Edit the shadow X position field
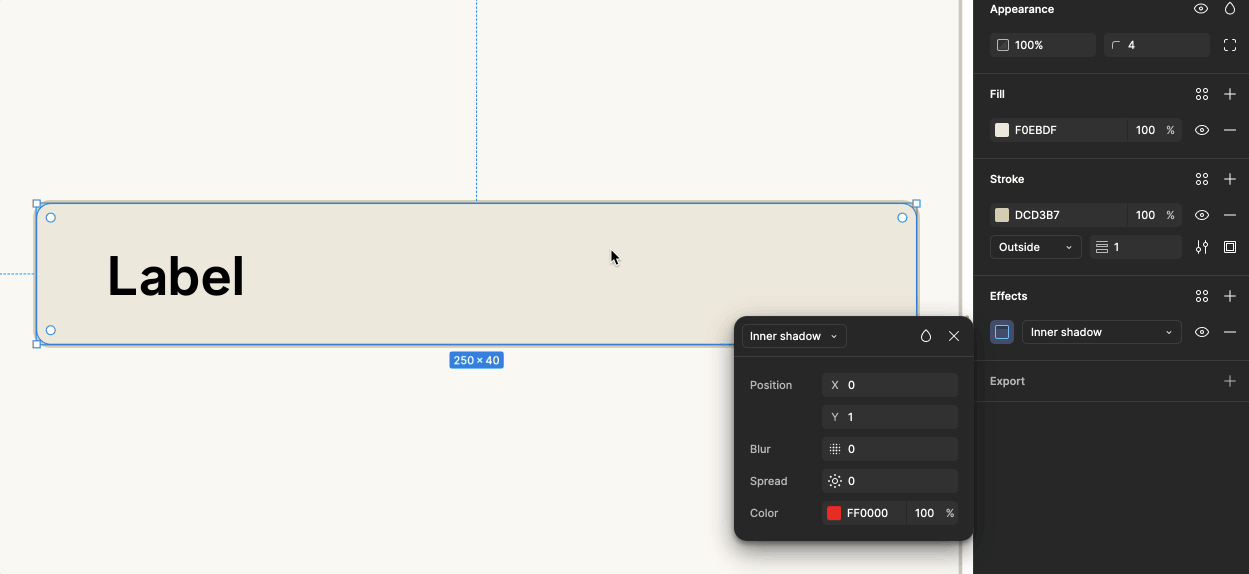Image resolution: width=1249 pixels, height=574 pixels. (x=890, y=385)
